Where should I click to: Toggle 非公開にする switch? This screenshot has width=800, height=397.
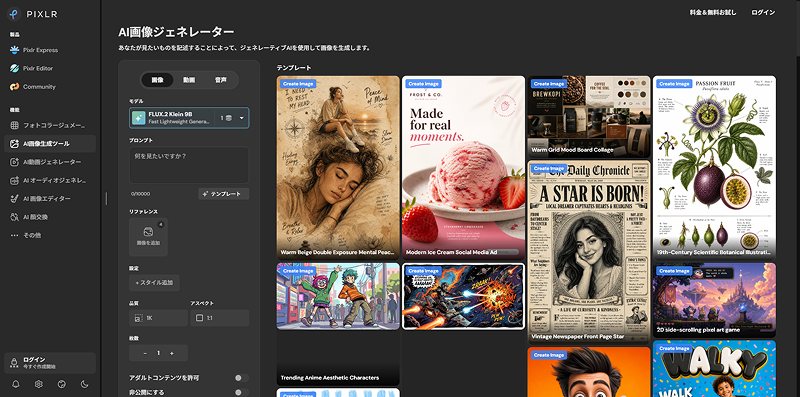(241, 392)
